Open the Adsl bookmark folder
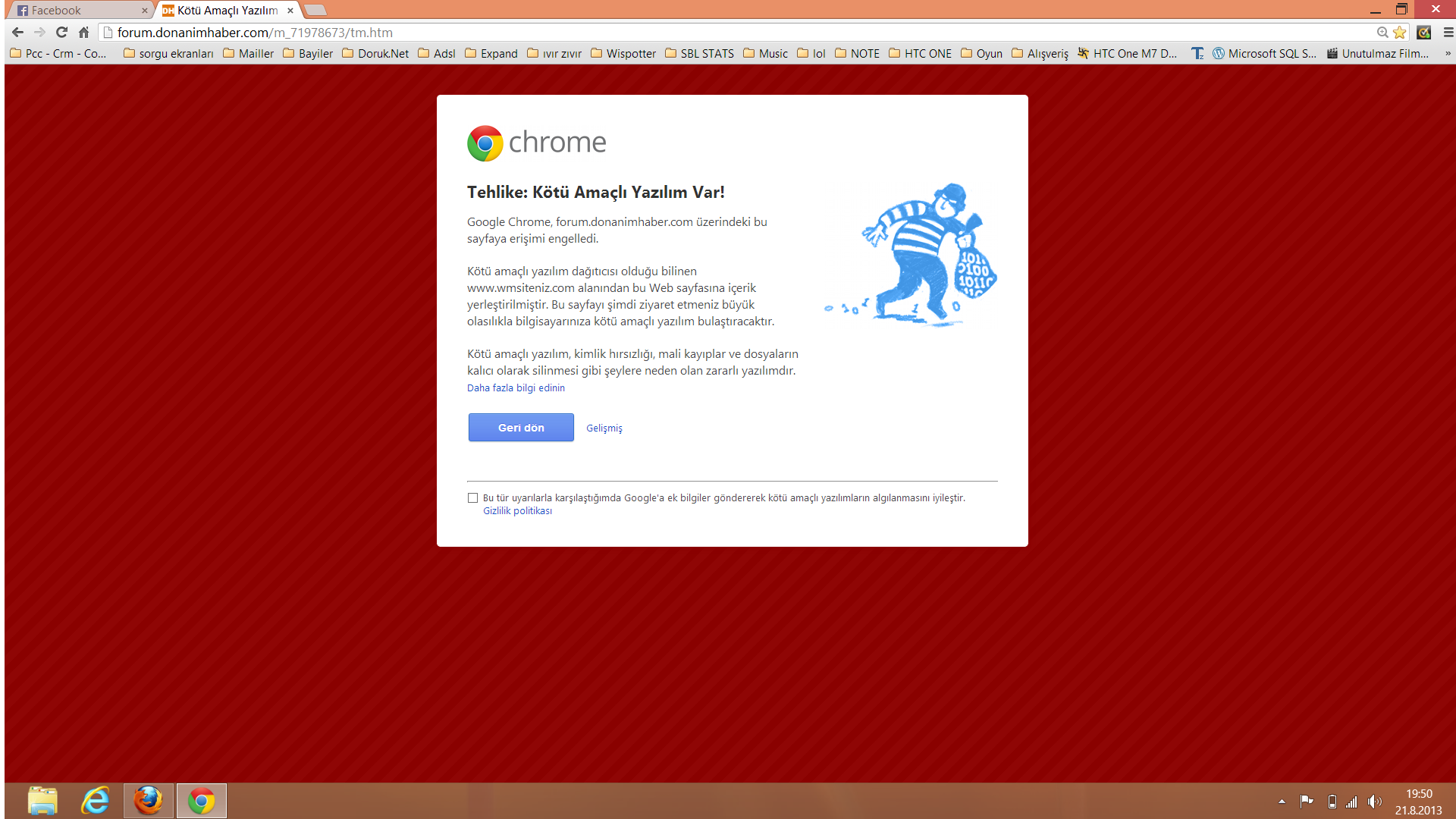1456x819 pixels. point(437,54)
